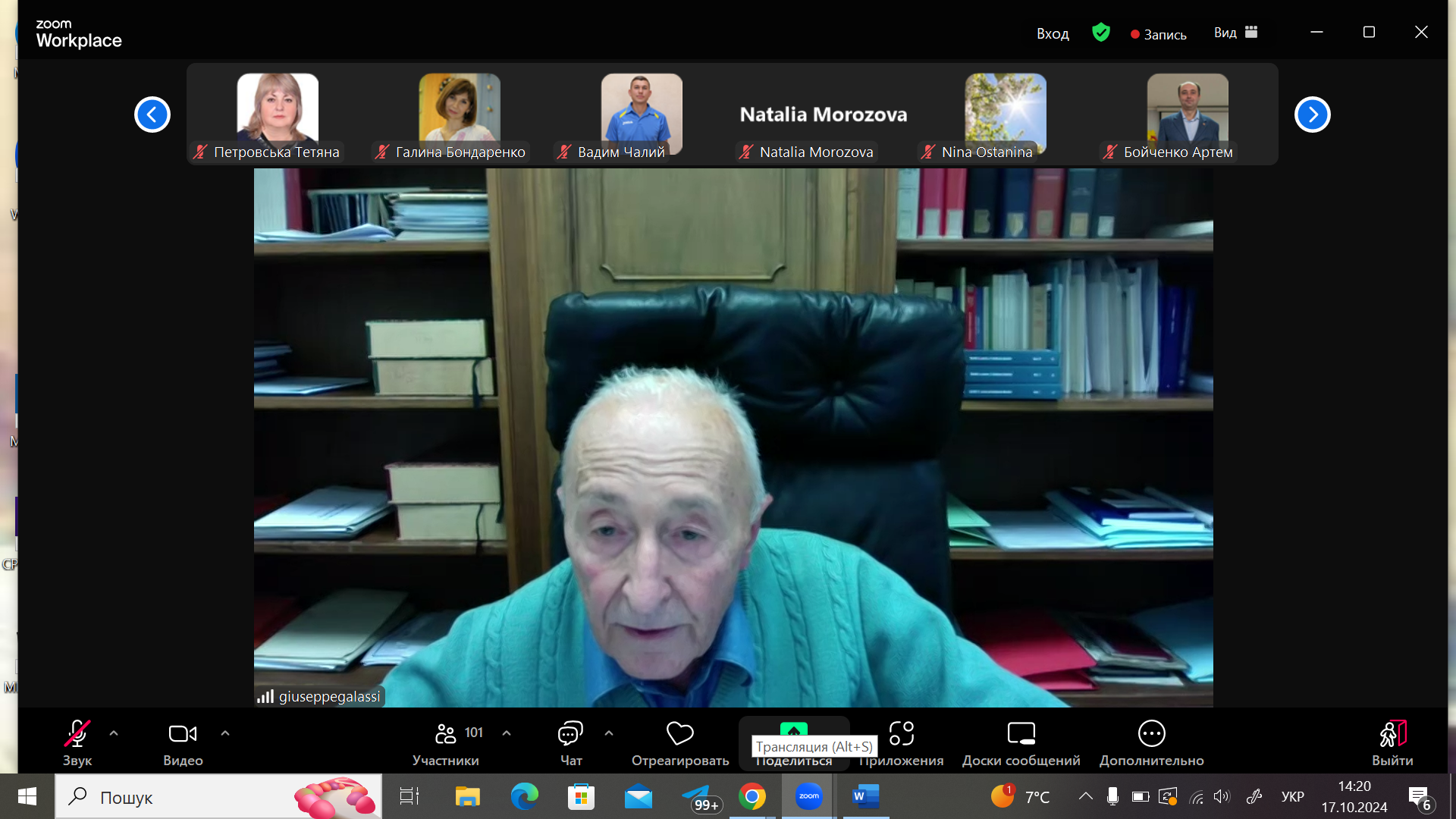Click the Share screen (Поделиться) button
Viewport: 1456px width, 819px height.
point(793,730)
